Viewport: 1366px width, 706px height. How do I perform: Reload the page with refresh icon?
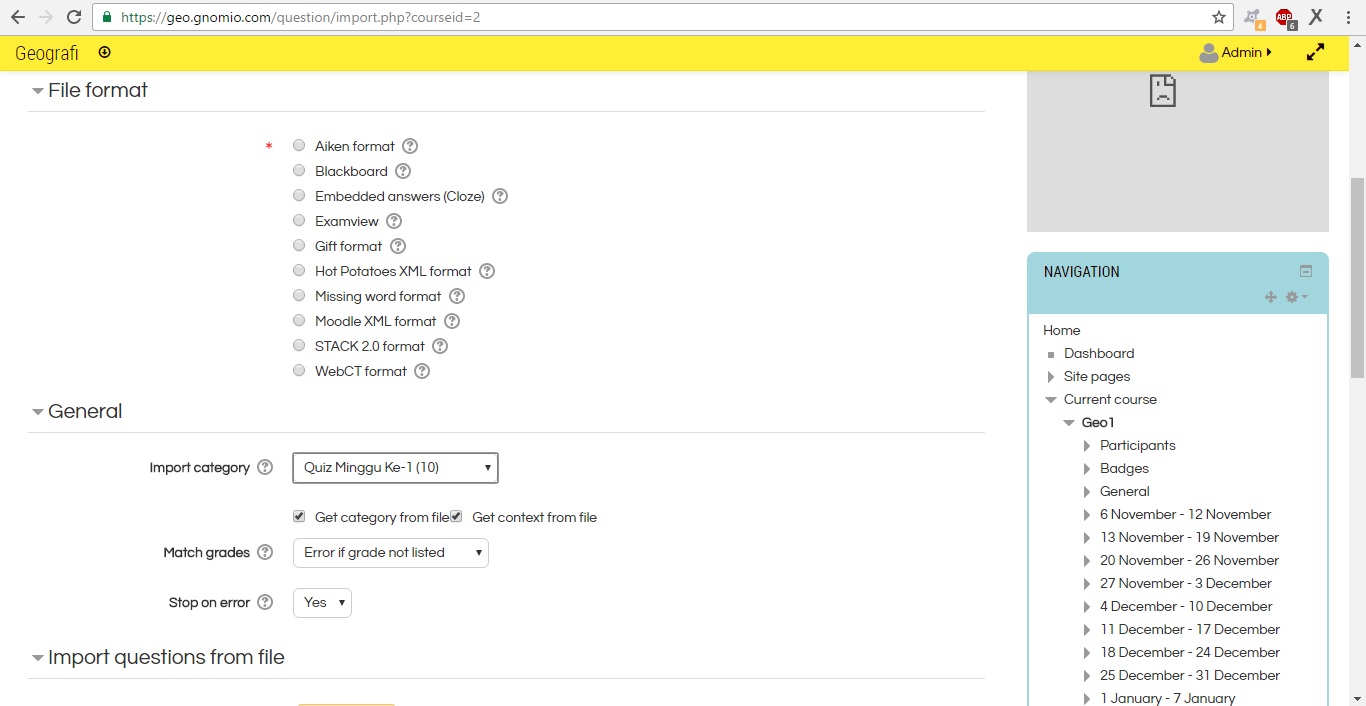(74, 17)
